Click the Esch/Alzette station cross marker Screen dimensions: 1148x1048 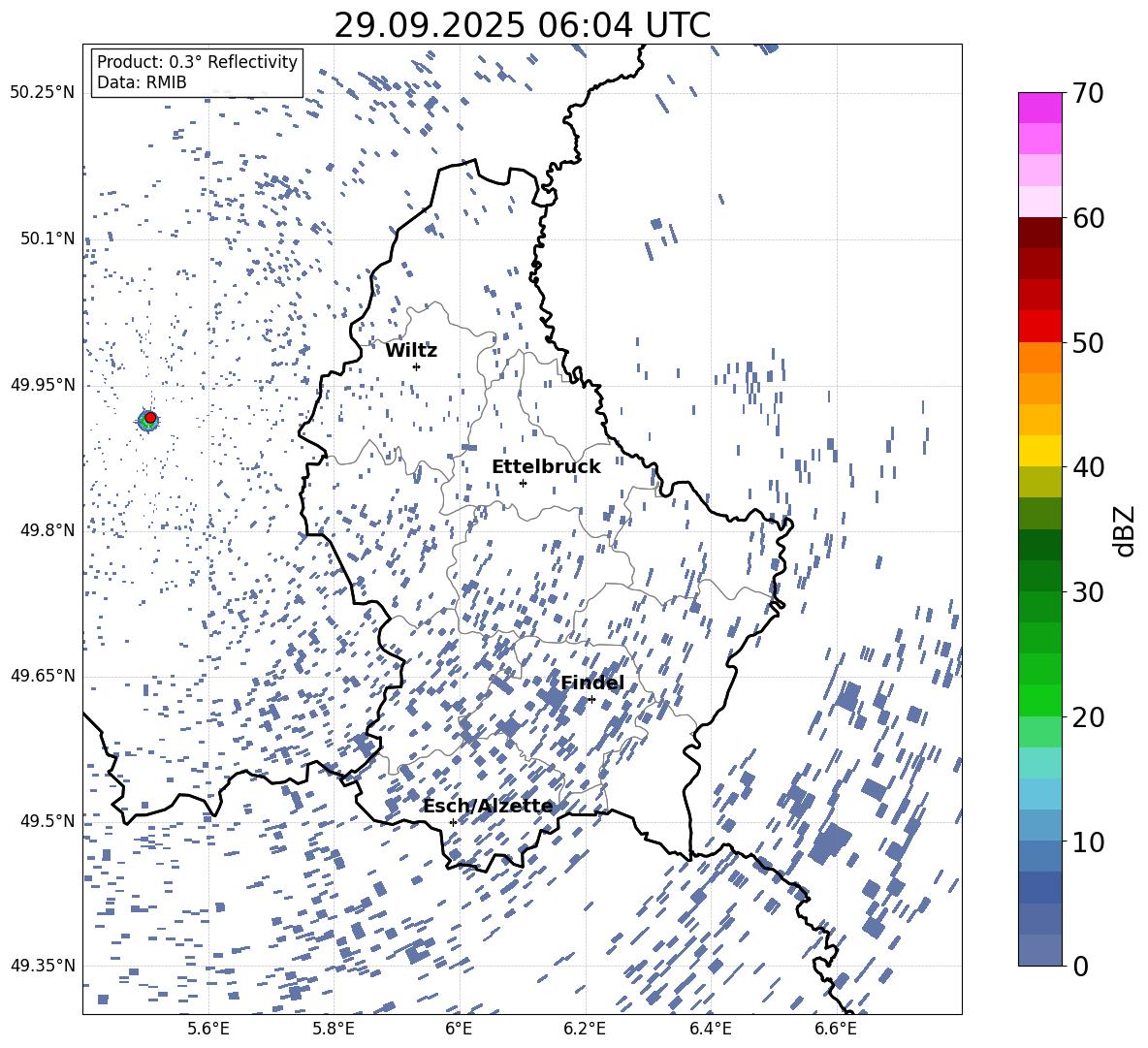pyautogui.click(x=453, y=822)
